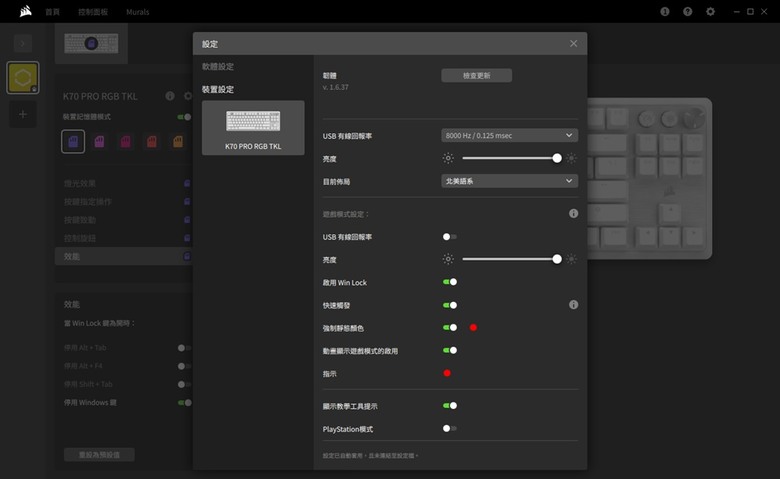This screenshot has width=780, height=479.
Task: Toggle PlayStation模式 switch
Action: click(x=450, y=428)
